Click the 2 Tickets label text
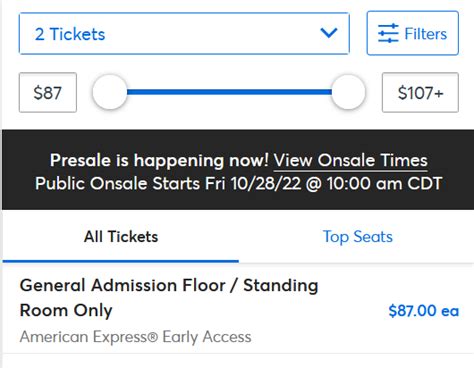Image resolution: width=474 pixels, height=368 pixels. (70, 34)
